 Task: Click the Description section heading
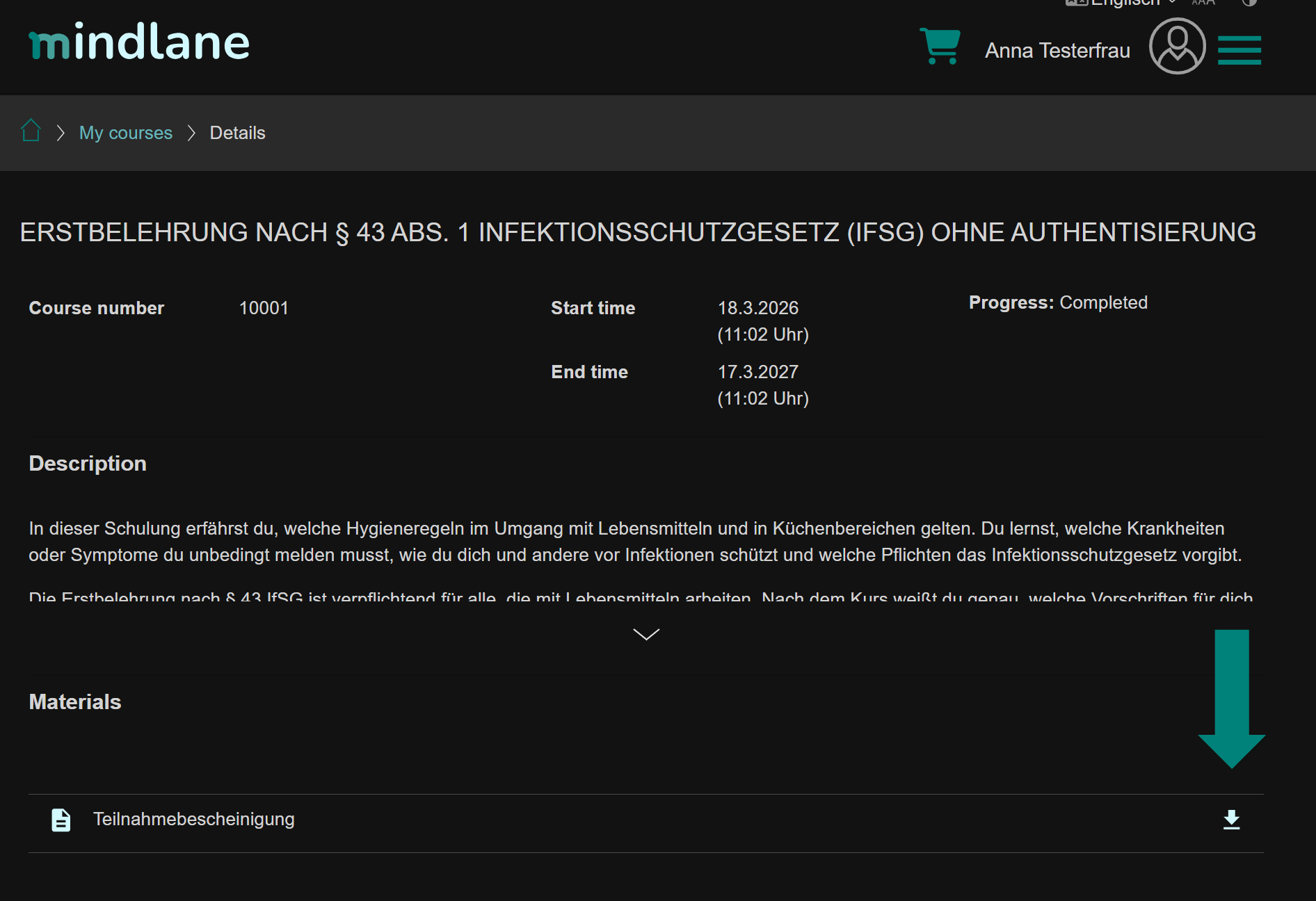[x=88, y=464]
